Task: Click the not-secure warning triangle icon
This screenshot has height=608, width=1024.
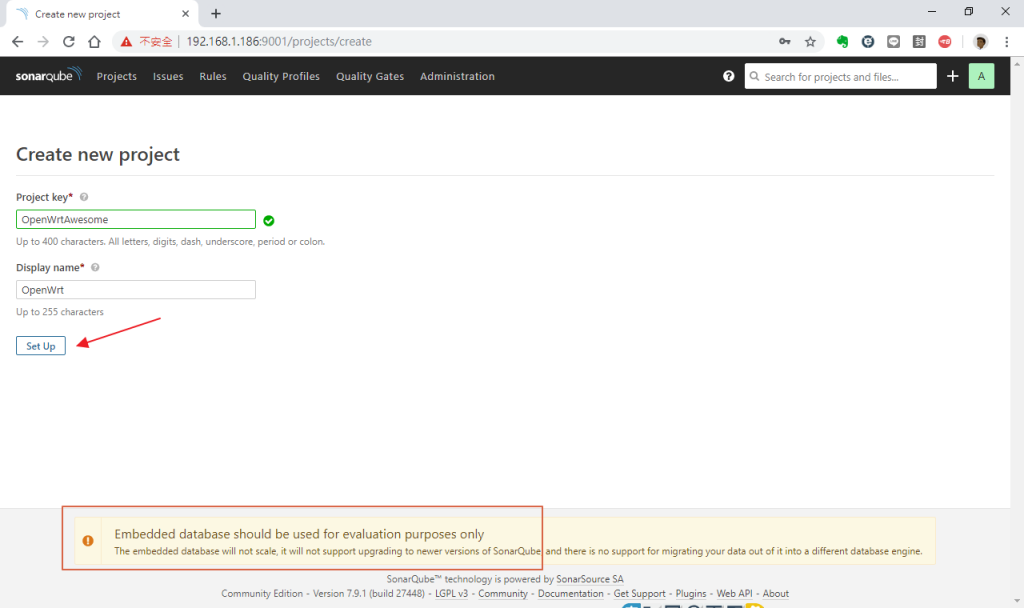Action: pyautogui.click(x=126, y=42)
